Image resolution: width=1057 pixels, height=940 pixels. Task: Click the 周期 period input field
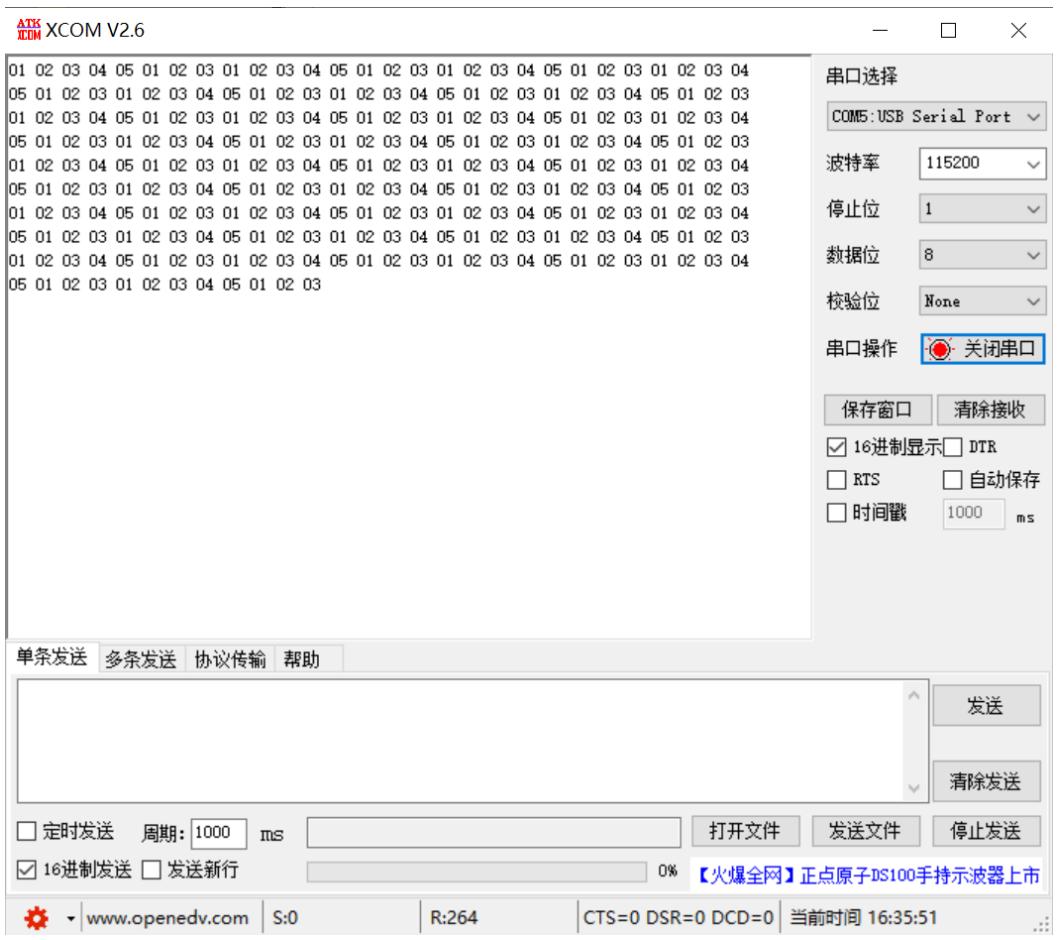[218, 833]
